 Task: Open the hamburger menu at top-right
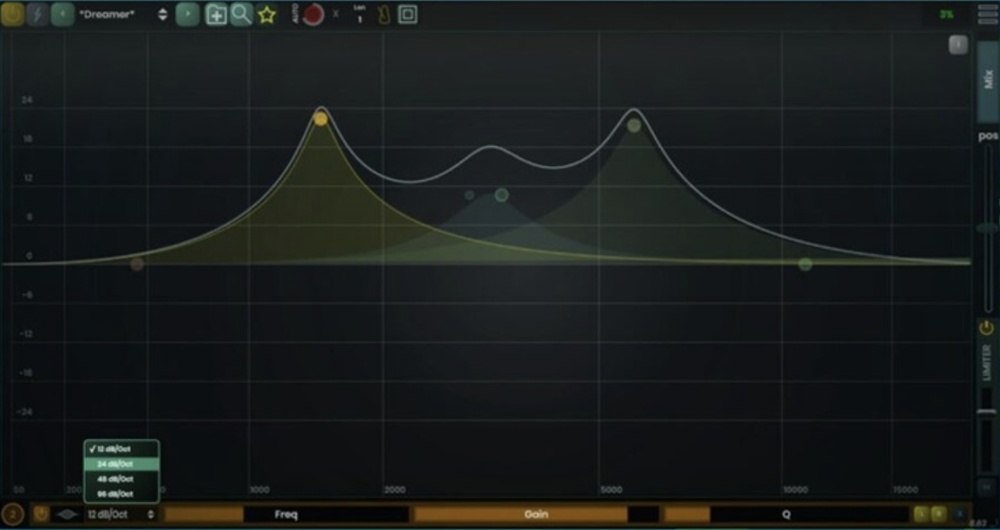(988, 14)
